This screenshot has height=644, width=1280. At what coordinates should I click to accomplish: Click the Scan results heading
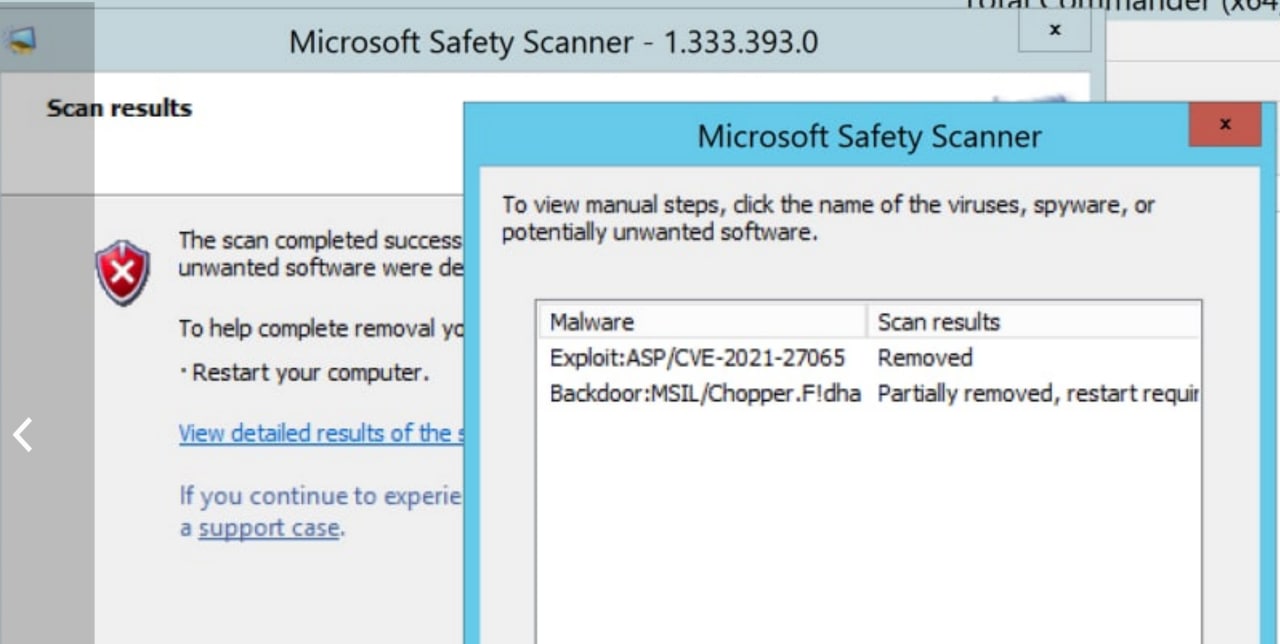tap(119, 108)
